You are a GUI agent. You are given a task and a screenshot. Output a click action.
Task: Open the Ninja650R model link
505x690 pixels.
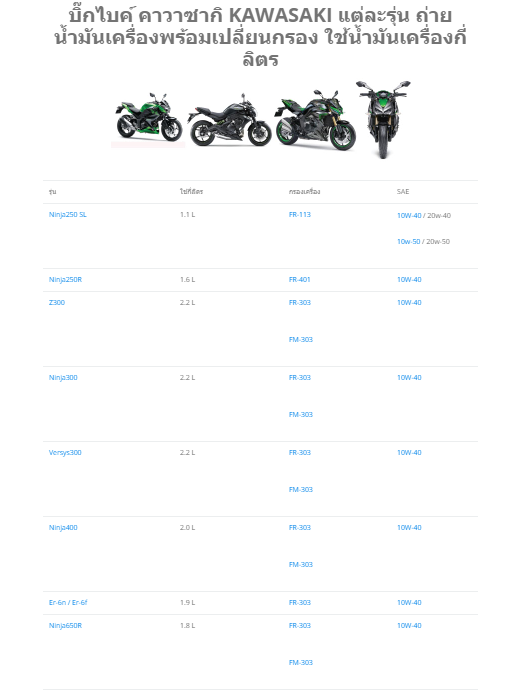[65, 625]
